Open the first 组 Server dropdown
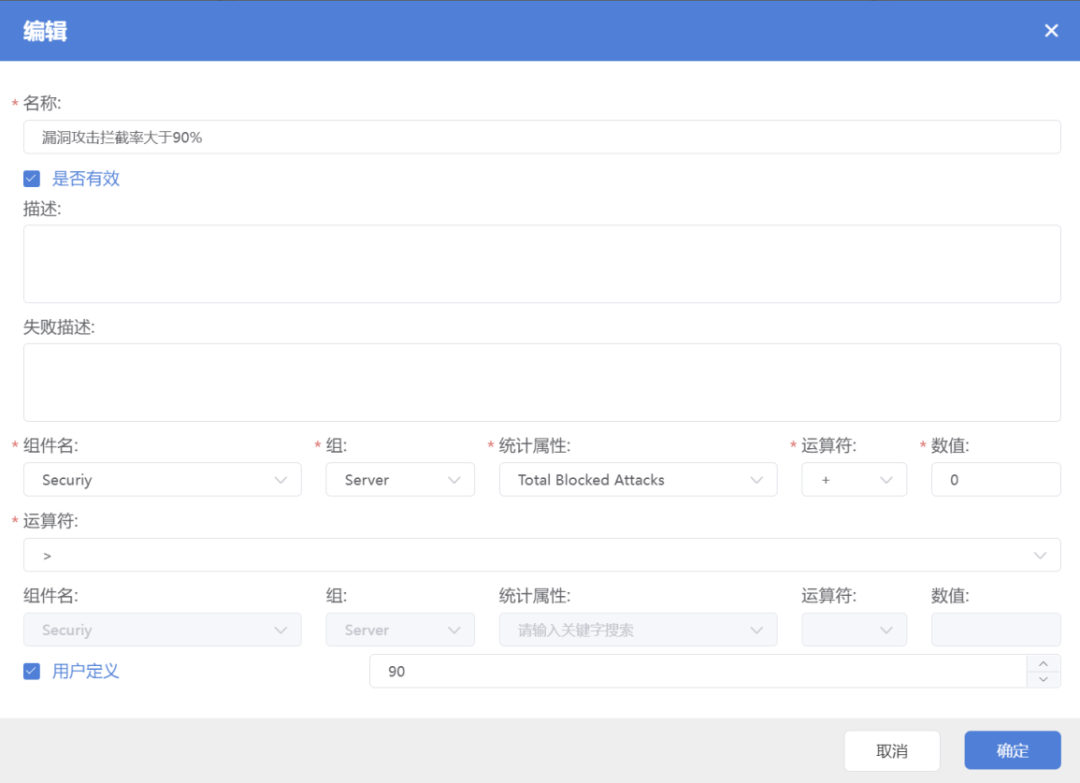This screenshot has width=1080, height=783. (x=400, y=479)
